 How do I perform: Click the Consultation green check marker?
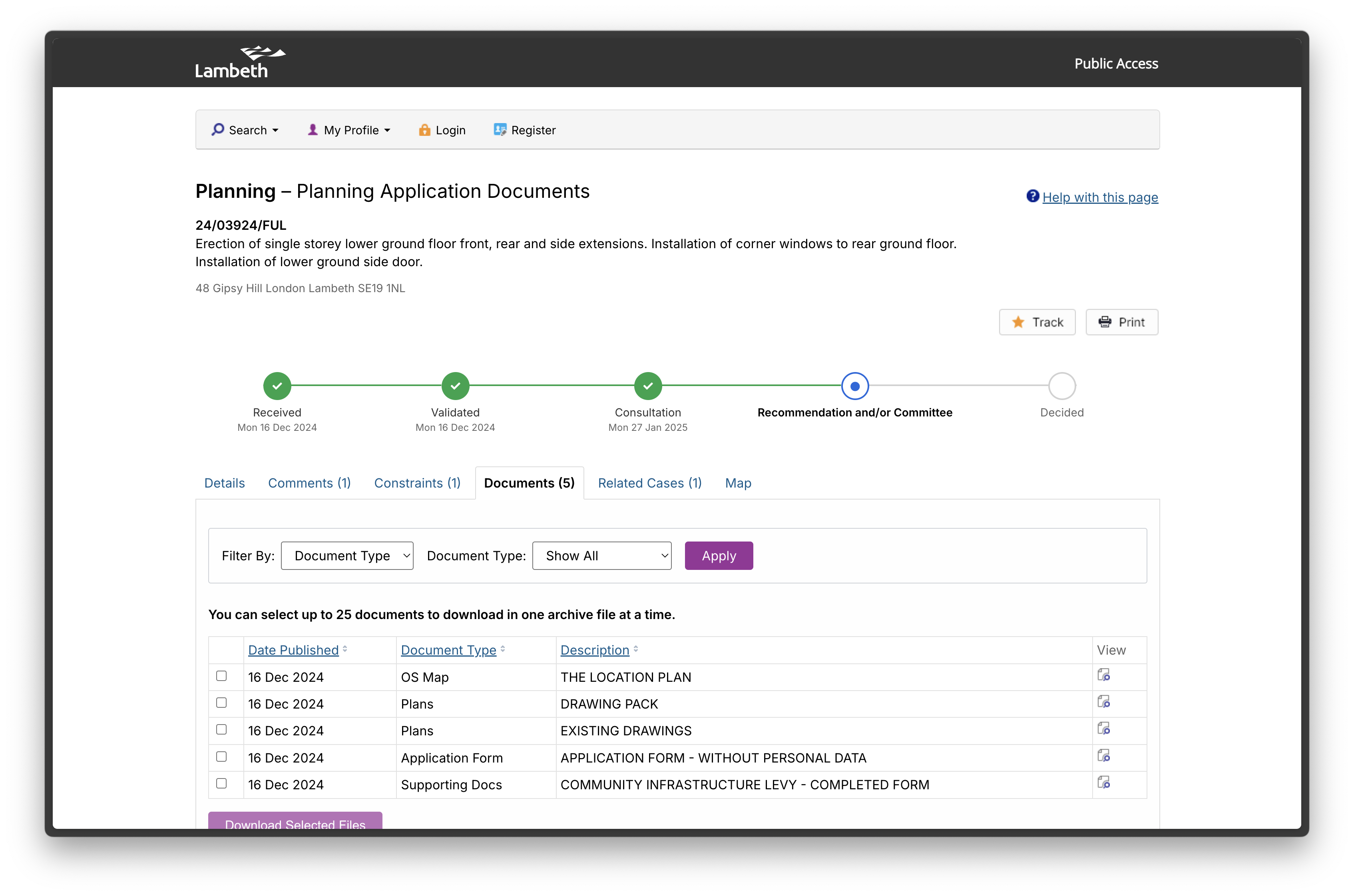tap(648, 386)
